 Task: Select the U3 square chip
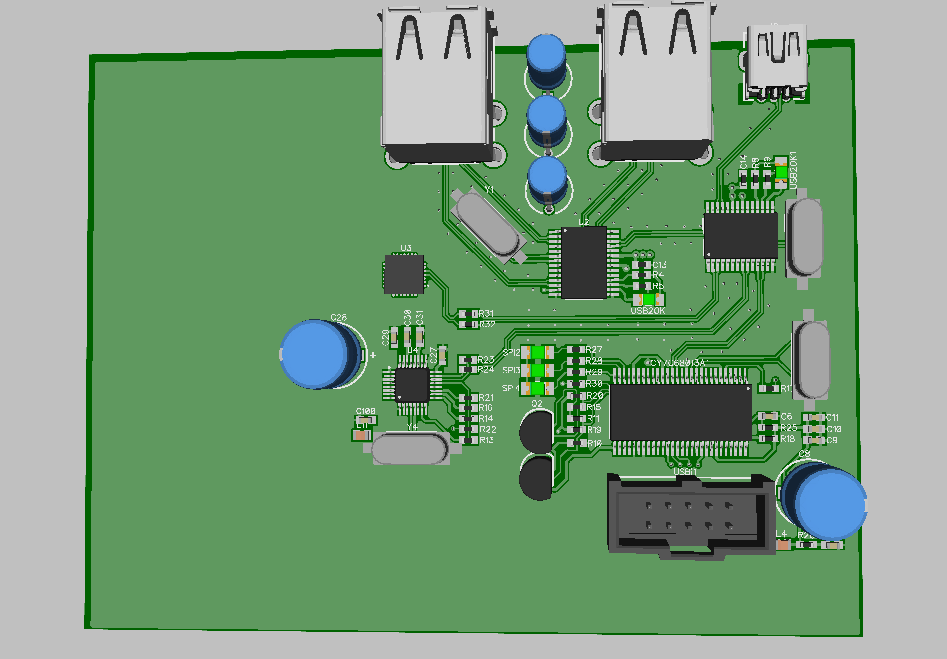coord(404,274)
